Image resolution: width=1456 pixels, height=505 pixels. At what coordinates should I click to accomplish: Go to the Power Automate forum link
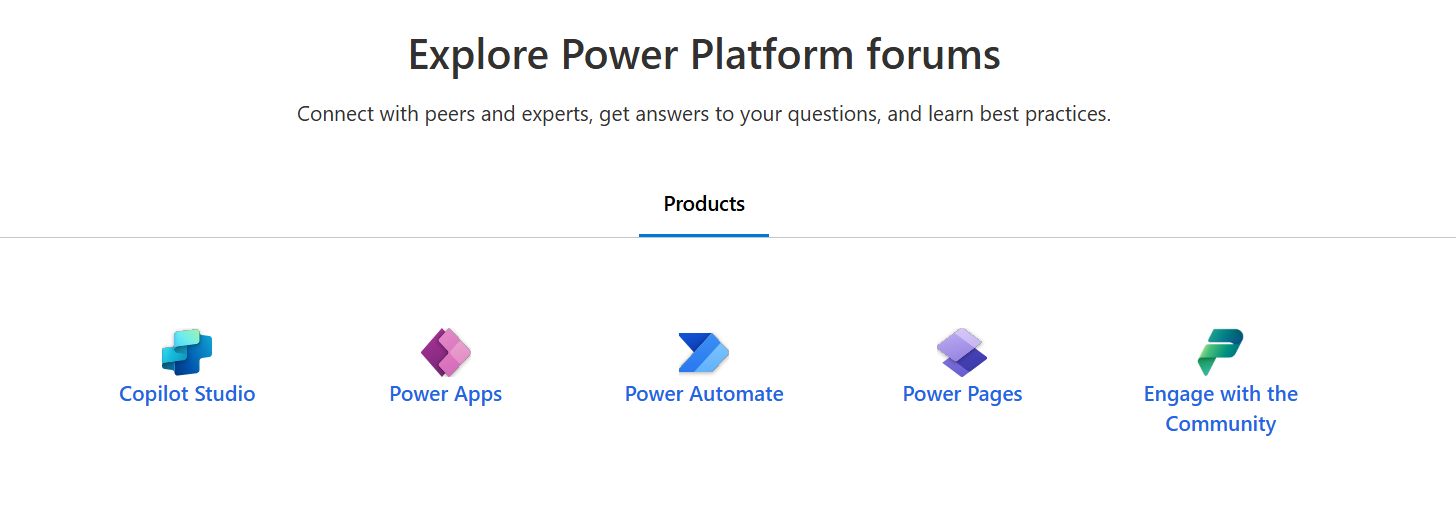tap(704, 394)
